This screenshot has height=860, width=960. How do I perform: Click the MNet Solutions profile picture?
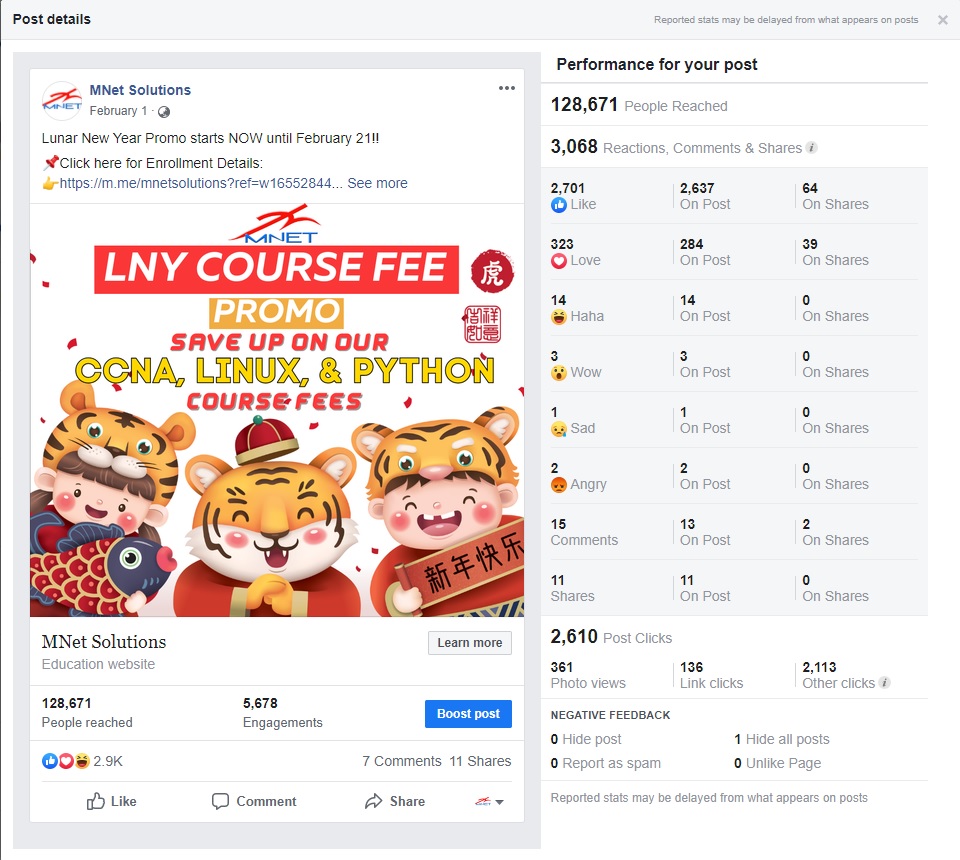click(62, 100)
